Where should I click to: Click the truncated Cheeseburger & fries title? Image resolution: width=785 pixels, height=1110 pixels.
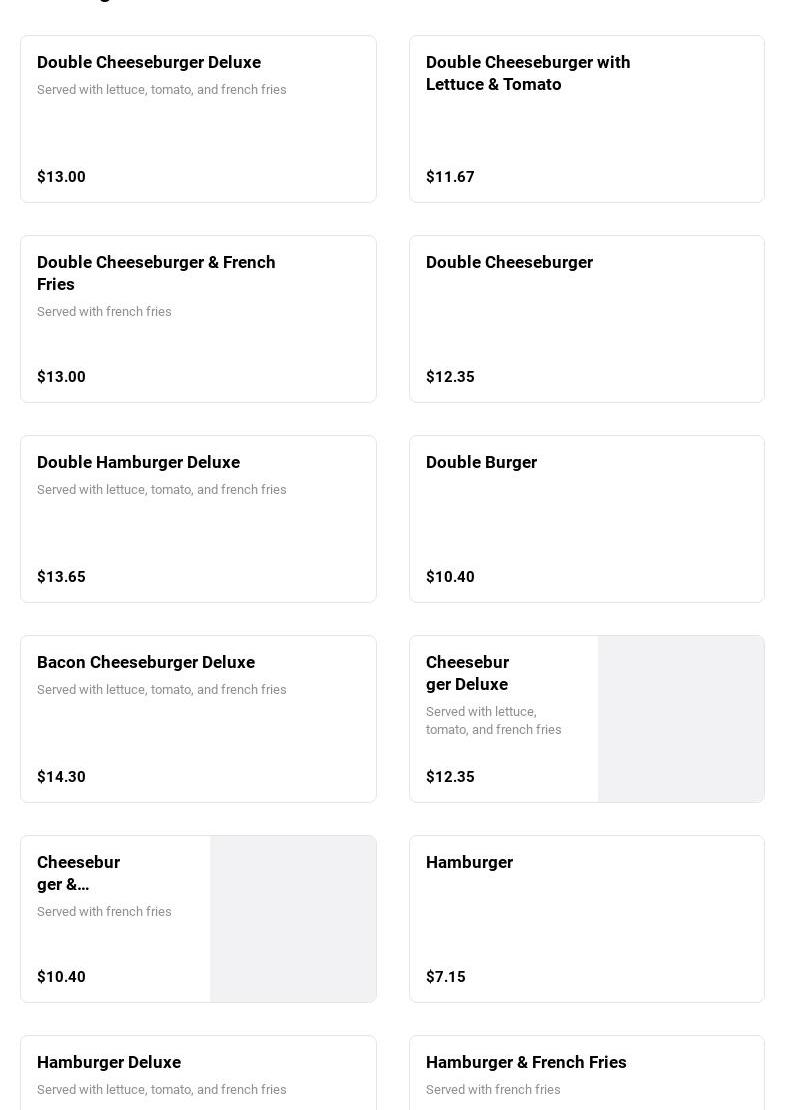coord(78,873)
